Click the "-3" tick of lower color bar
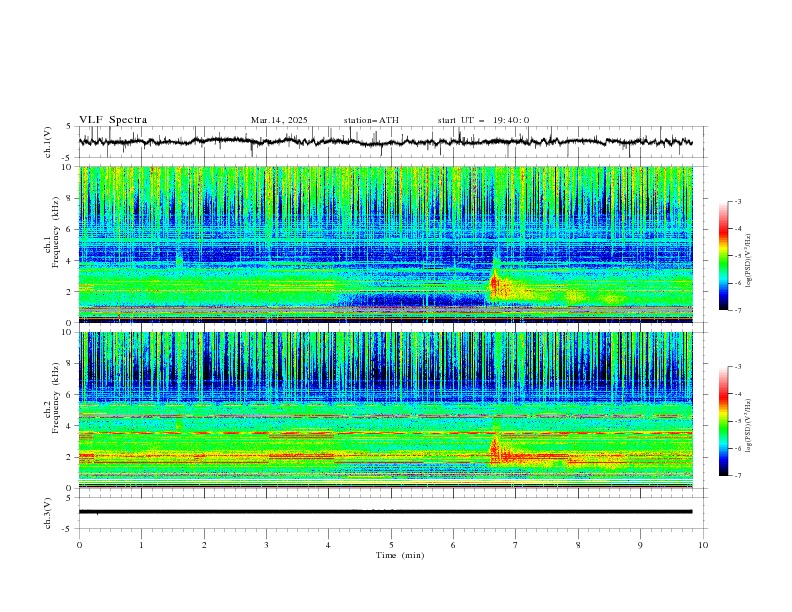This screenshot has height=612, width=792. point(737,367)
